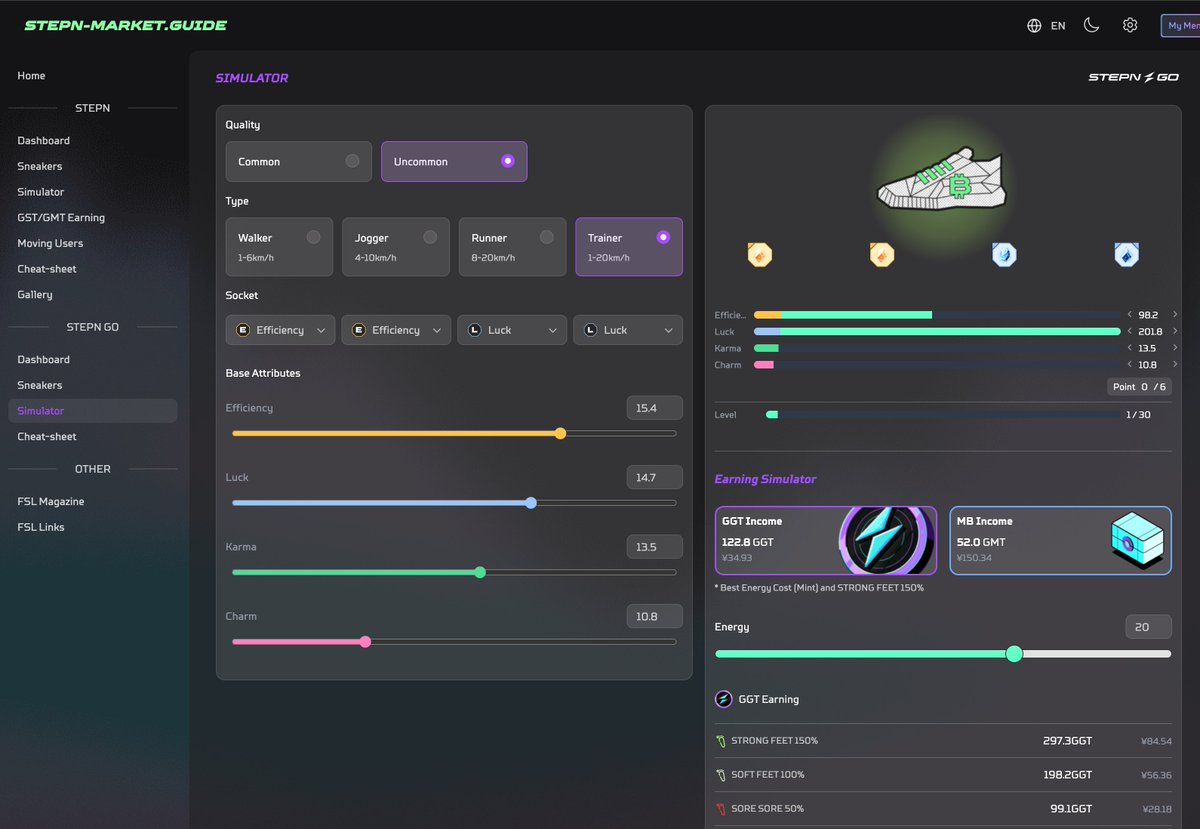Image resolution: width=1200 pixels, height=829 pixels.
Task: Click the last blue gem socket icon
Action: (1127, 255)
